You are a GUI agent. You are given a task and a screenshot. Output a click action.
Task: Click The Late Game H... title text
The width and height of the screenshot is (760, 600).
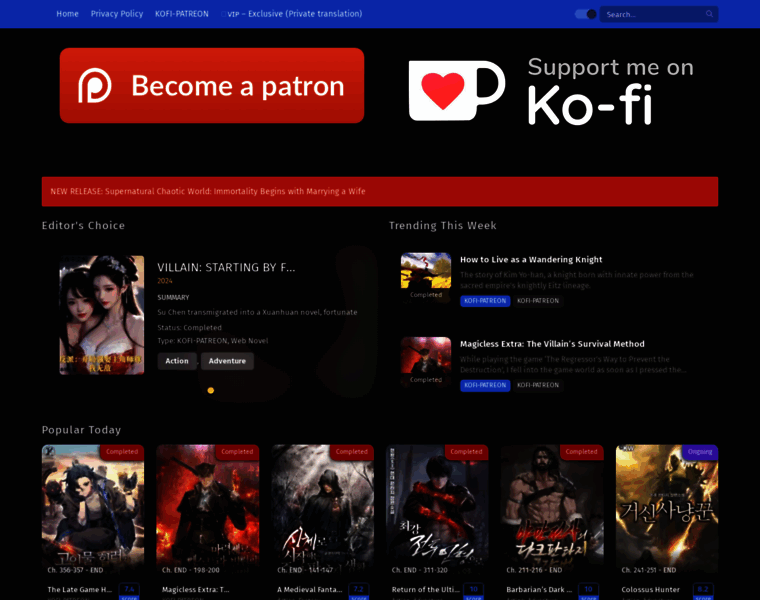pyautogui.click(x=79, y=590)
